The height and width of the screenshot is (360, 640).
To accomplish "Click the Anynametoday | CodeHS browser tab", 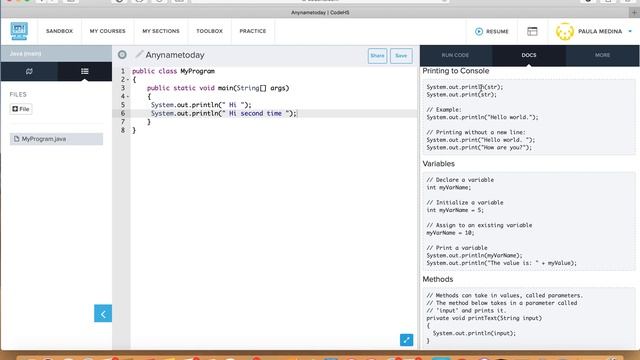I will coord(320,13).
